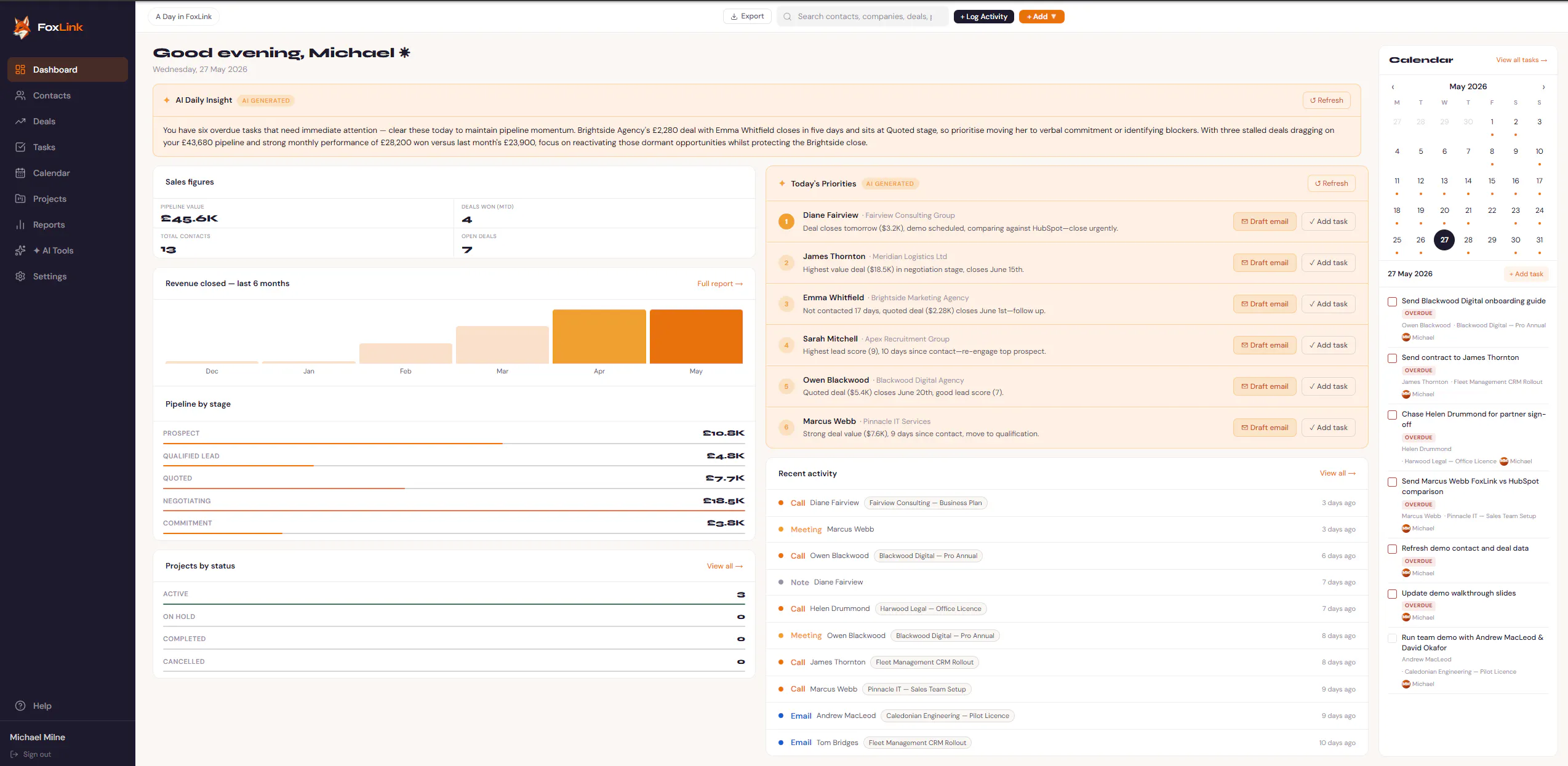Open the AI Tools sparkle icon
Image resolution: width=1568 pixels, height=766 pixels.
pyautogui.click(x=20, y=250)
